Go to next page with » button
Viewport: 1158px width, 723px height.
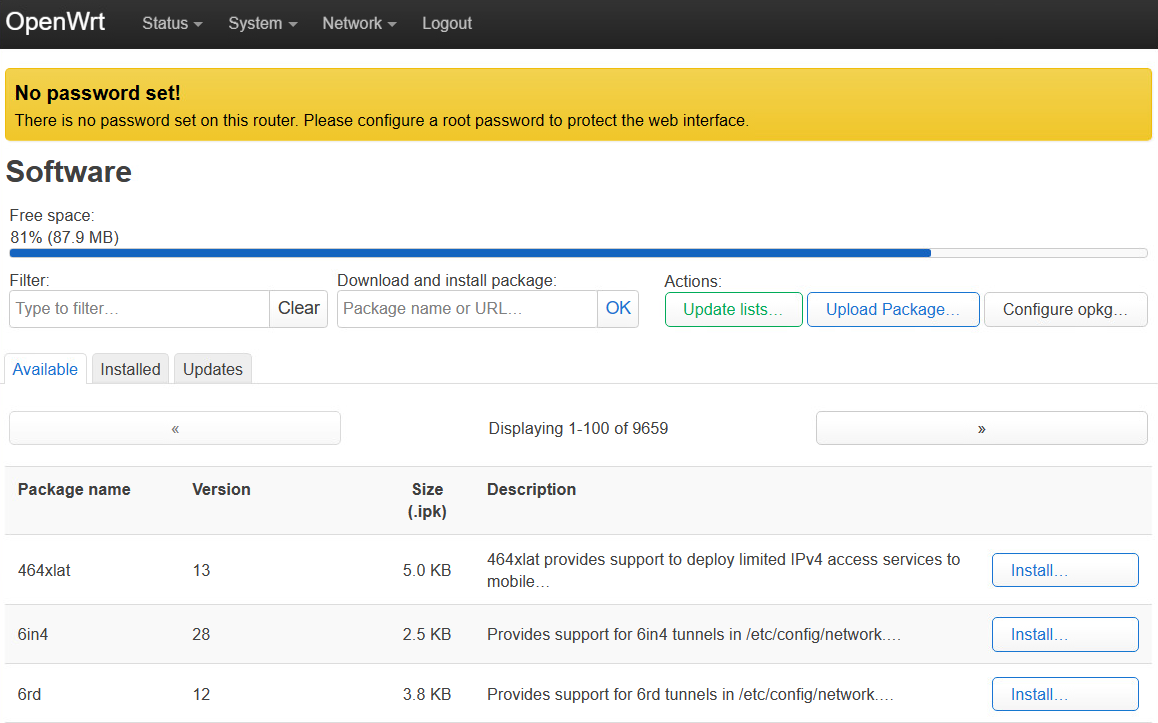coord(981,428)
